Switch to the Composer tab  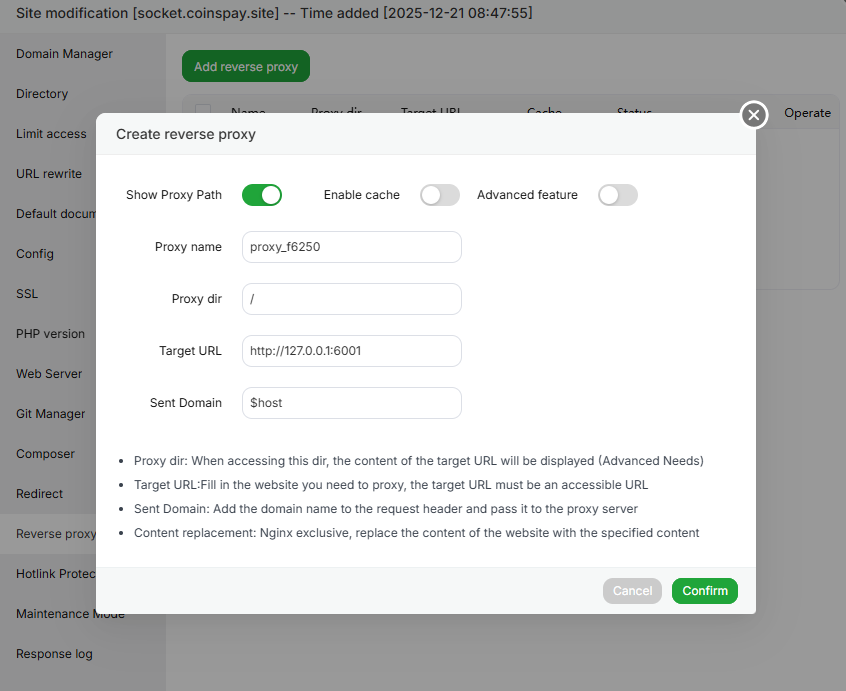pyautogui.click(x=45, y=454)
